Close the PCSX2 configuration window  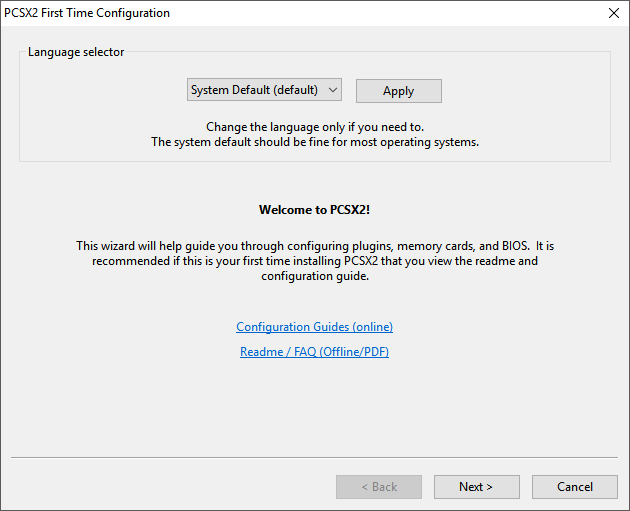[613, 13]
